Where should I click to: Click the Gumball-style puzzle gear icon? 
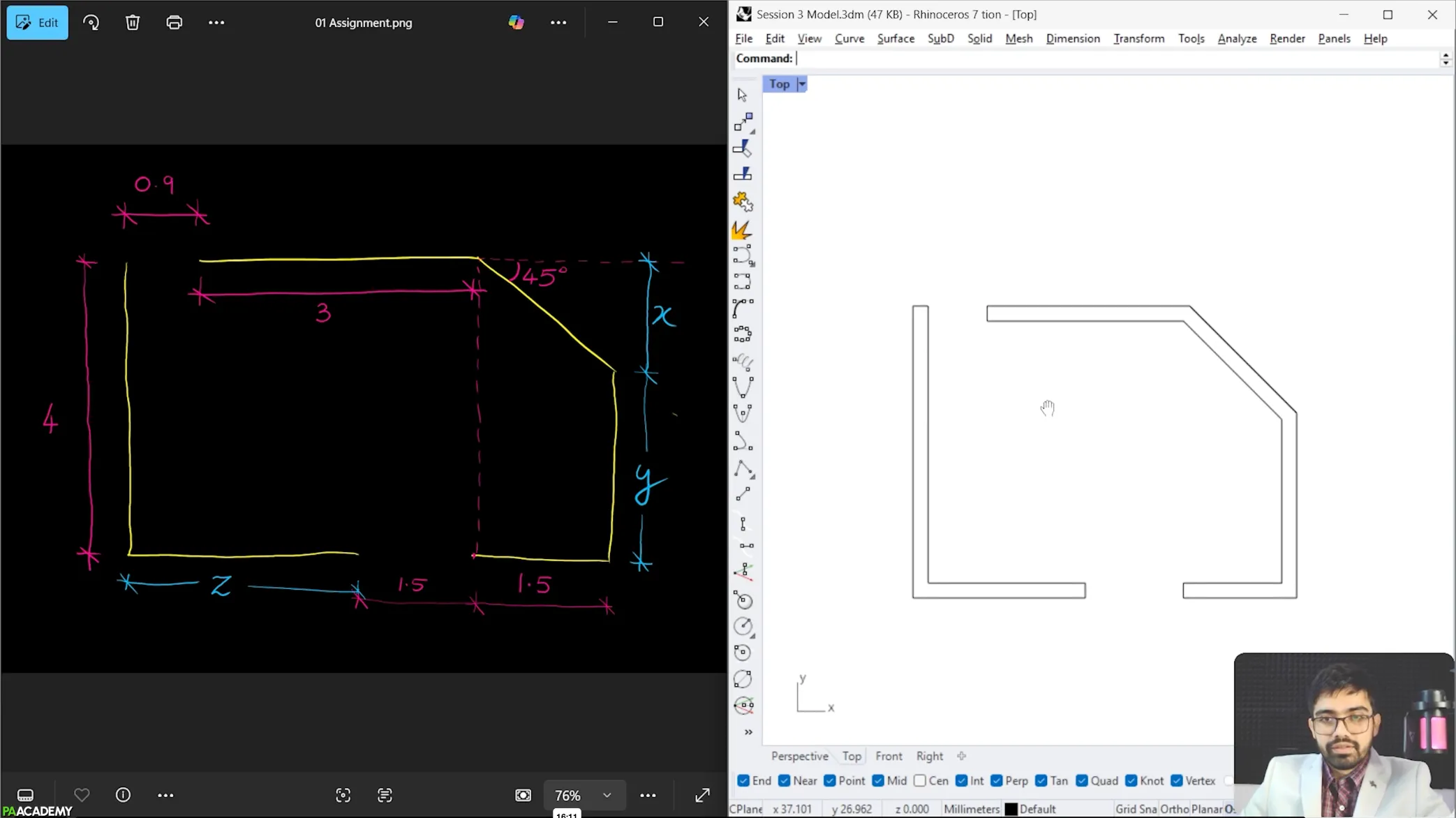(x=743, y=202)
